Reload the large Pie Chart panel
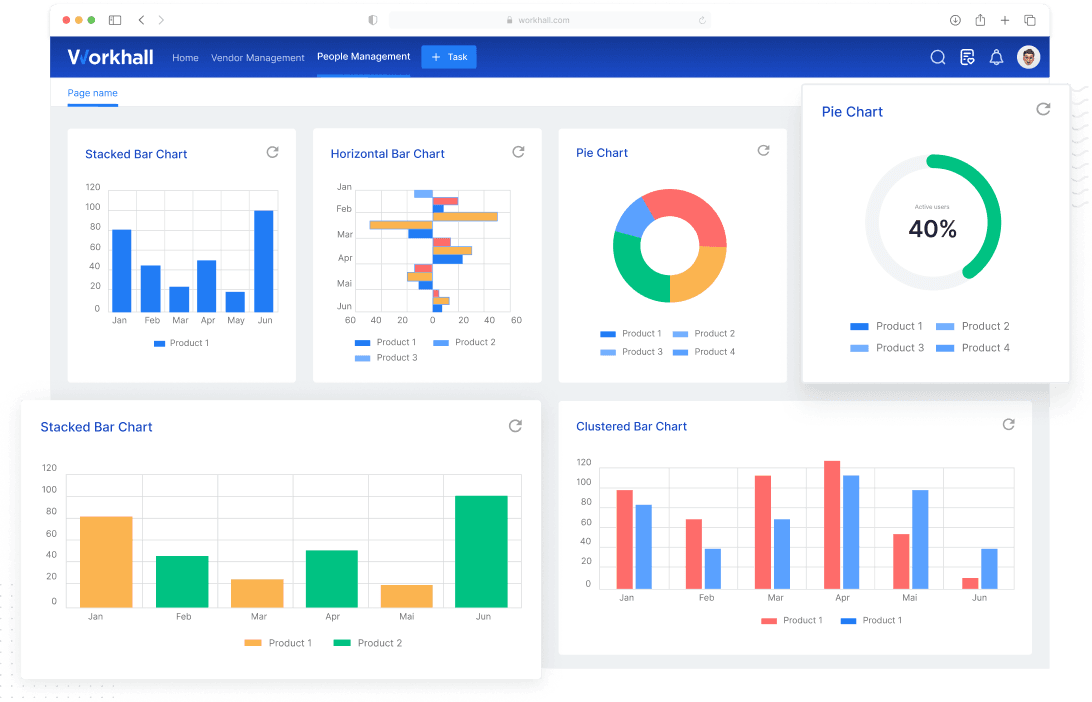This screenshot has height=702, width=1092. click(x=1043, y=109)
